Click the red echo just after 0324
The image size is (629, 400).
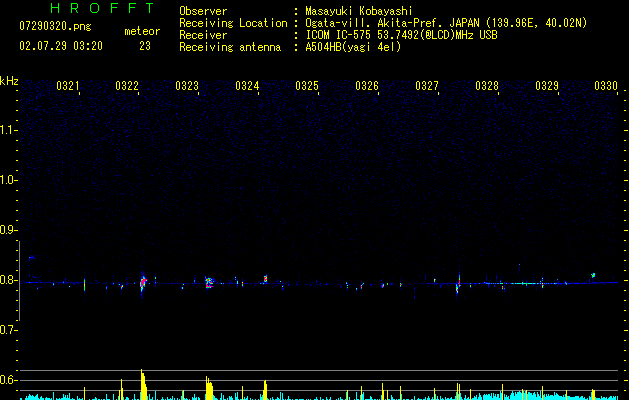(265, 278)
